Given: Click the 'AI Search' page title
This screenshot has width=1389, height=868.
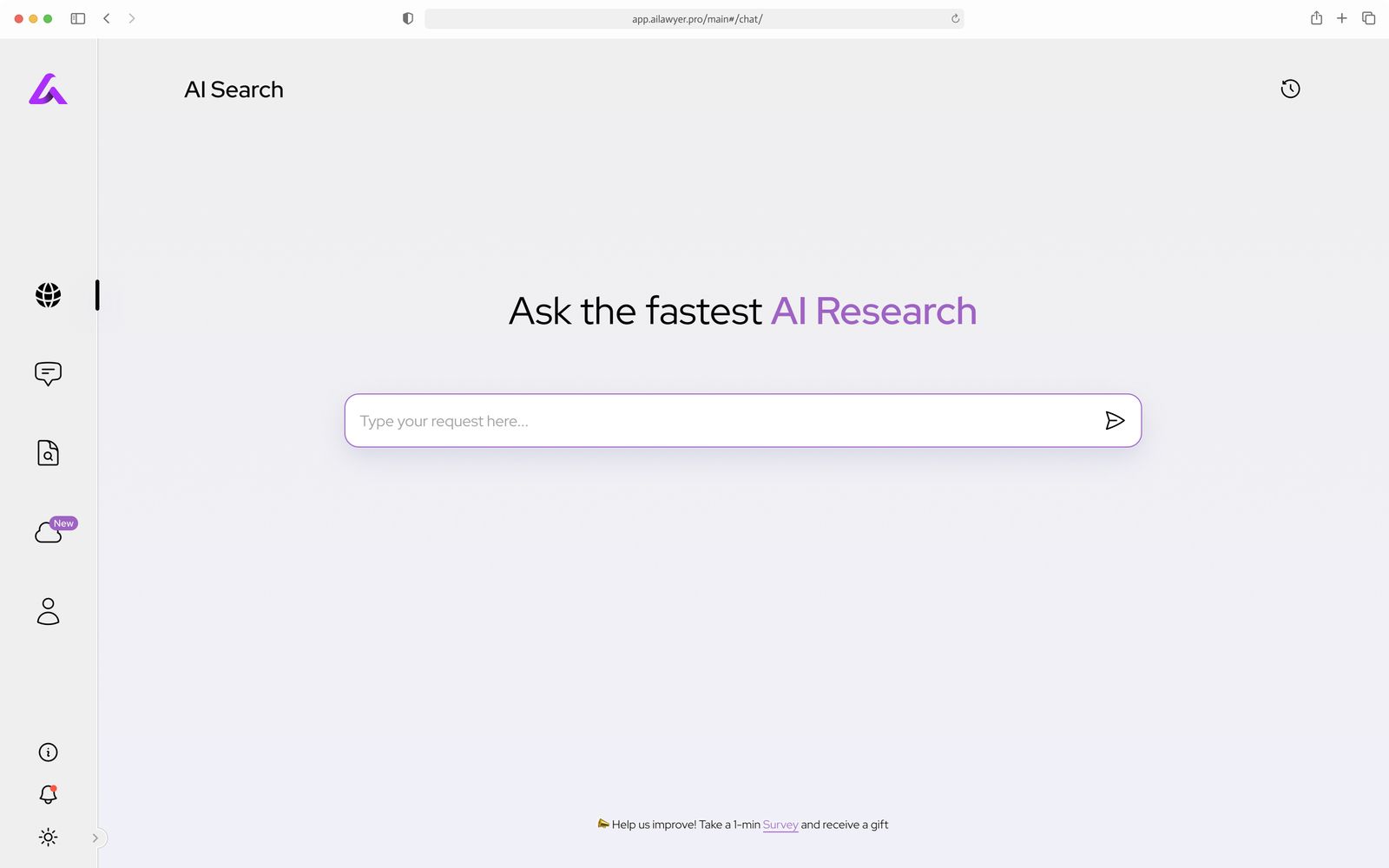Looking at the screenshot, I should [234, 89].
